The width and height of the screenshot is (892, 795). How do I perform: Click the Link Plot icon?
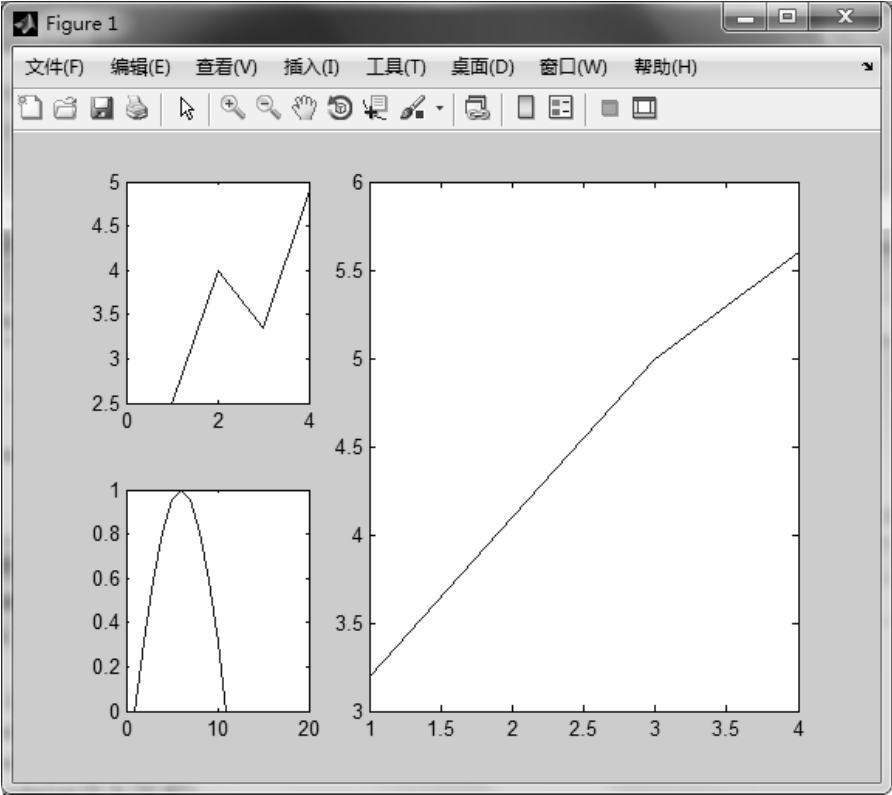tap(477, 108)
